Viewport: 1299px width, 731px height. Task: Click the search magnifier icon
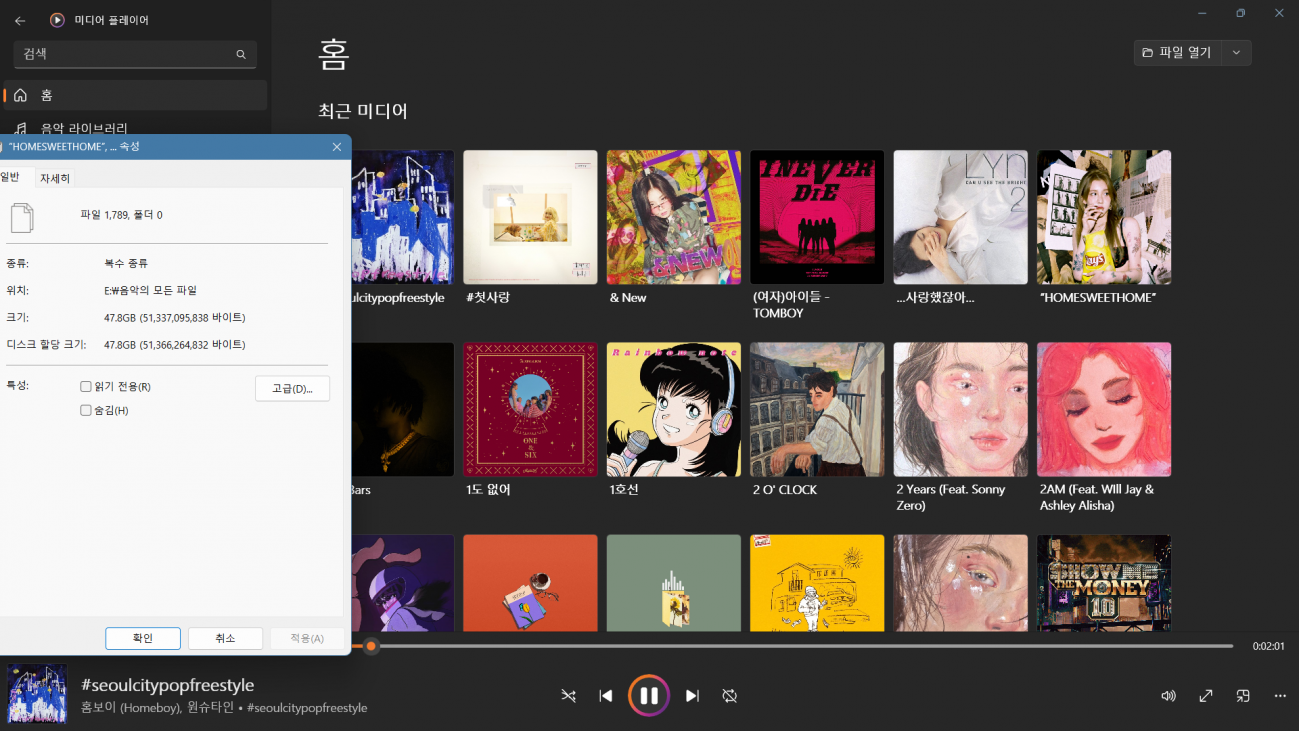tap(241, 54)
